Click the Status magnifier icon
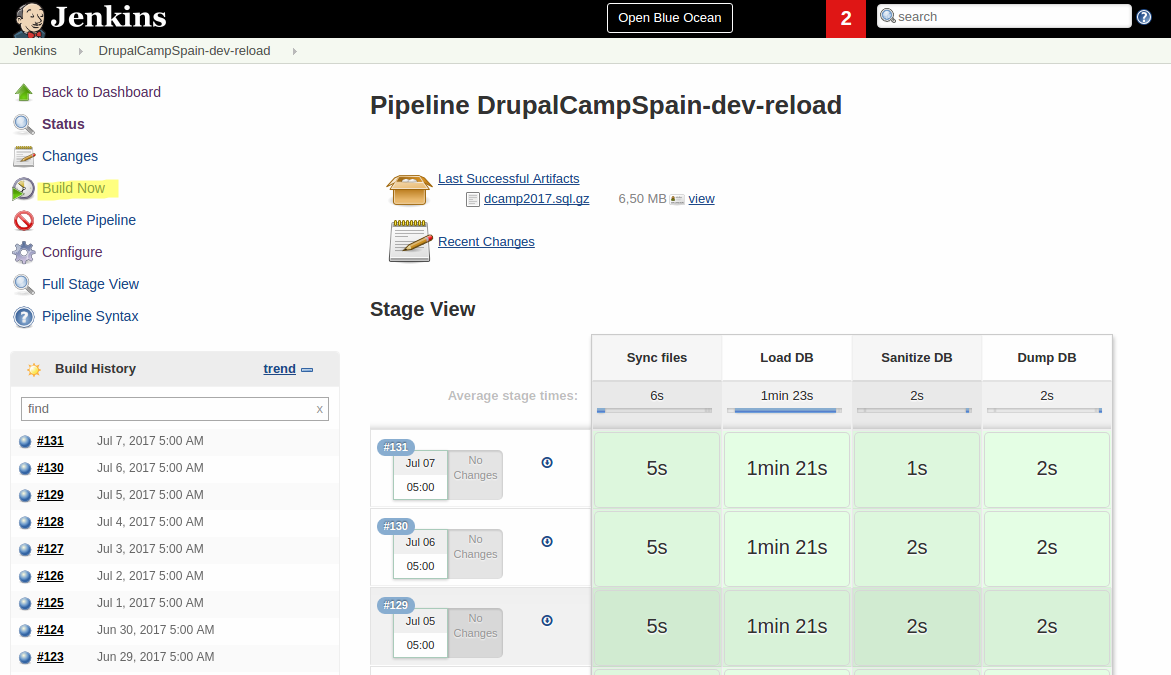Image resolution: width=1171 pixels, height=675 pixels. [24, 124]
